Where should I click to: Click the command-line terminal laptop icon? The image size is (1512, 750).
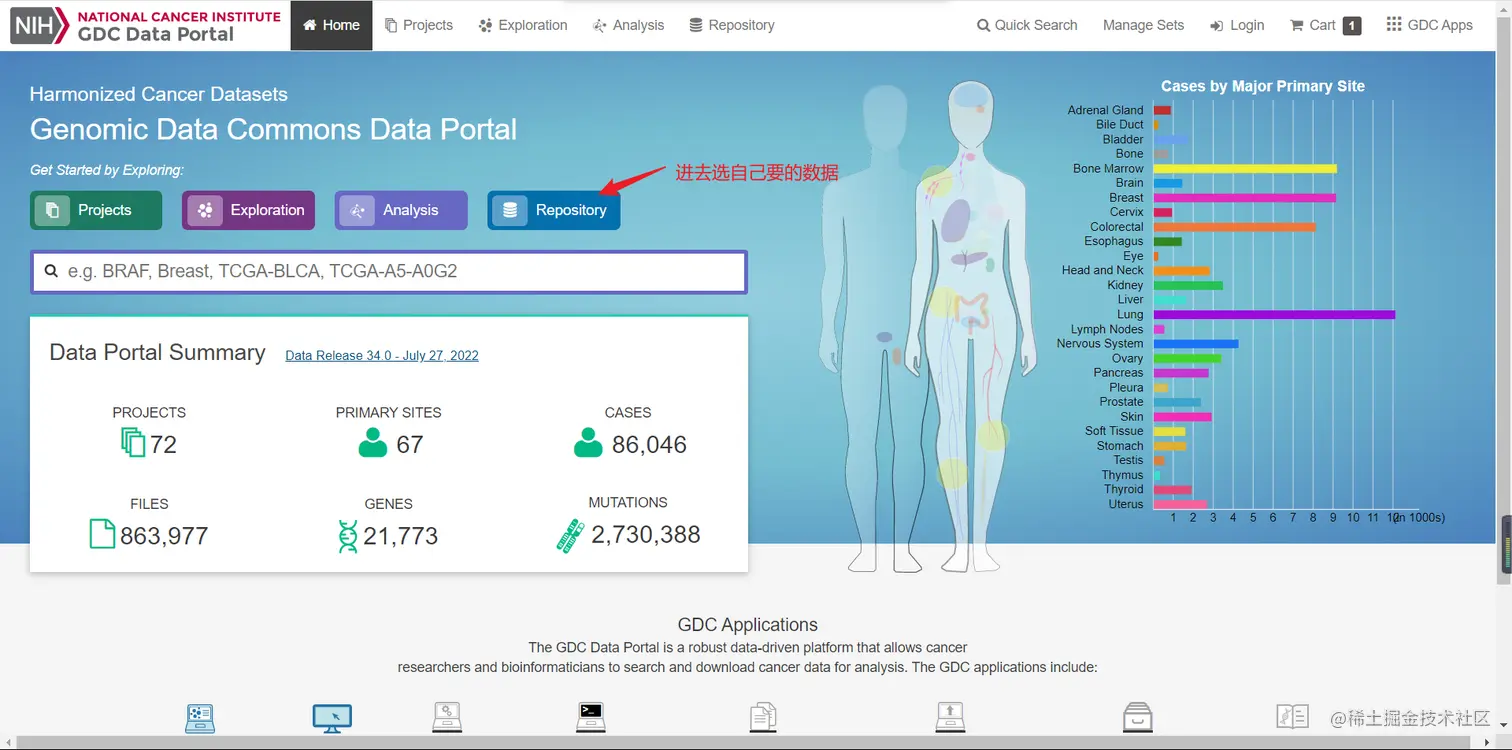click(591, 717)
